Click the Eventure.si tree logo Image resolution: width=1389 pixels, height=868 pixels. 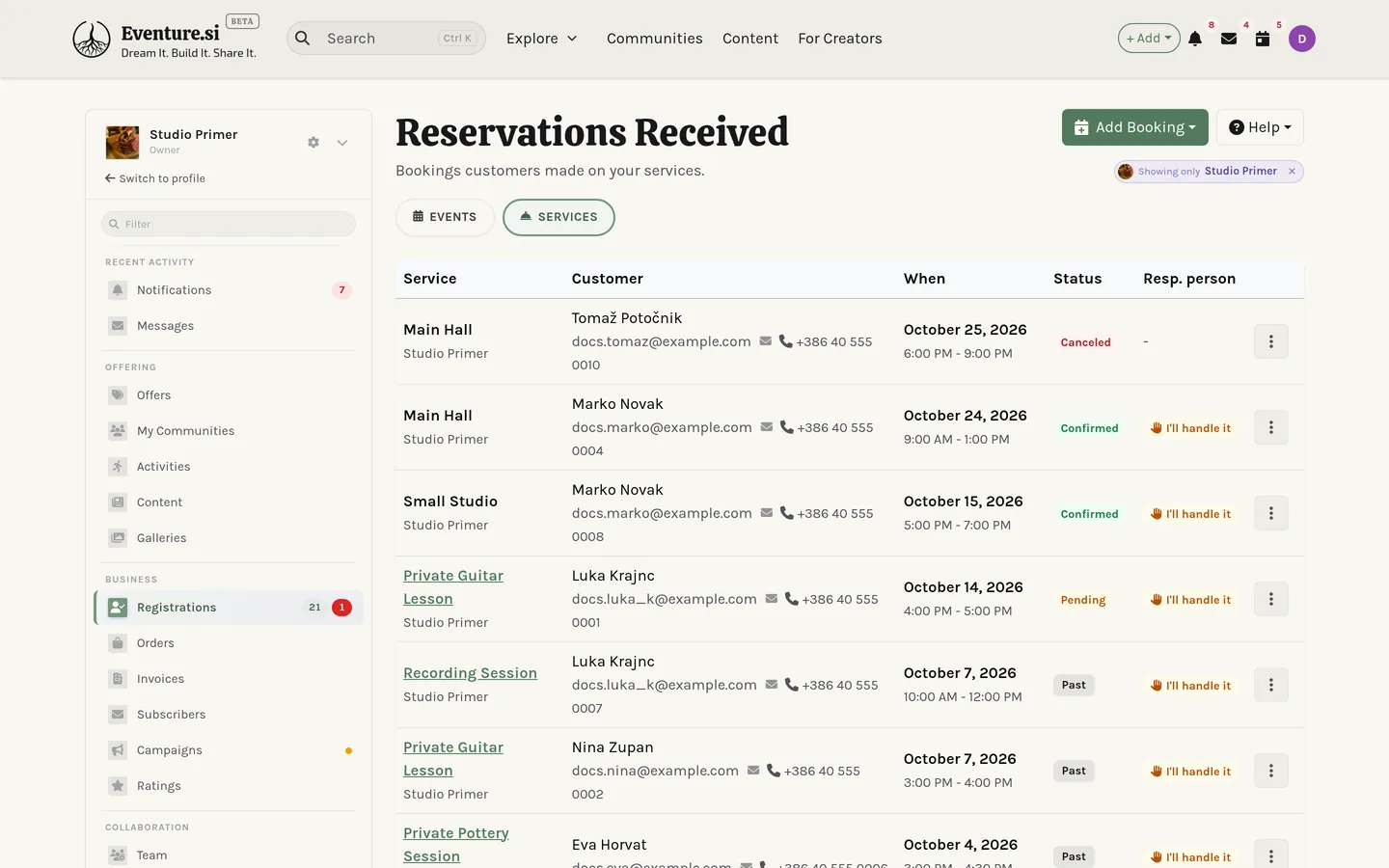[92, 40]
